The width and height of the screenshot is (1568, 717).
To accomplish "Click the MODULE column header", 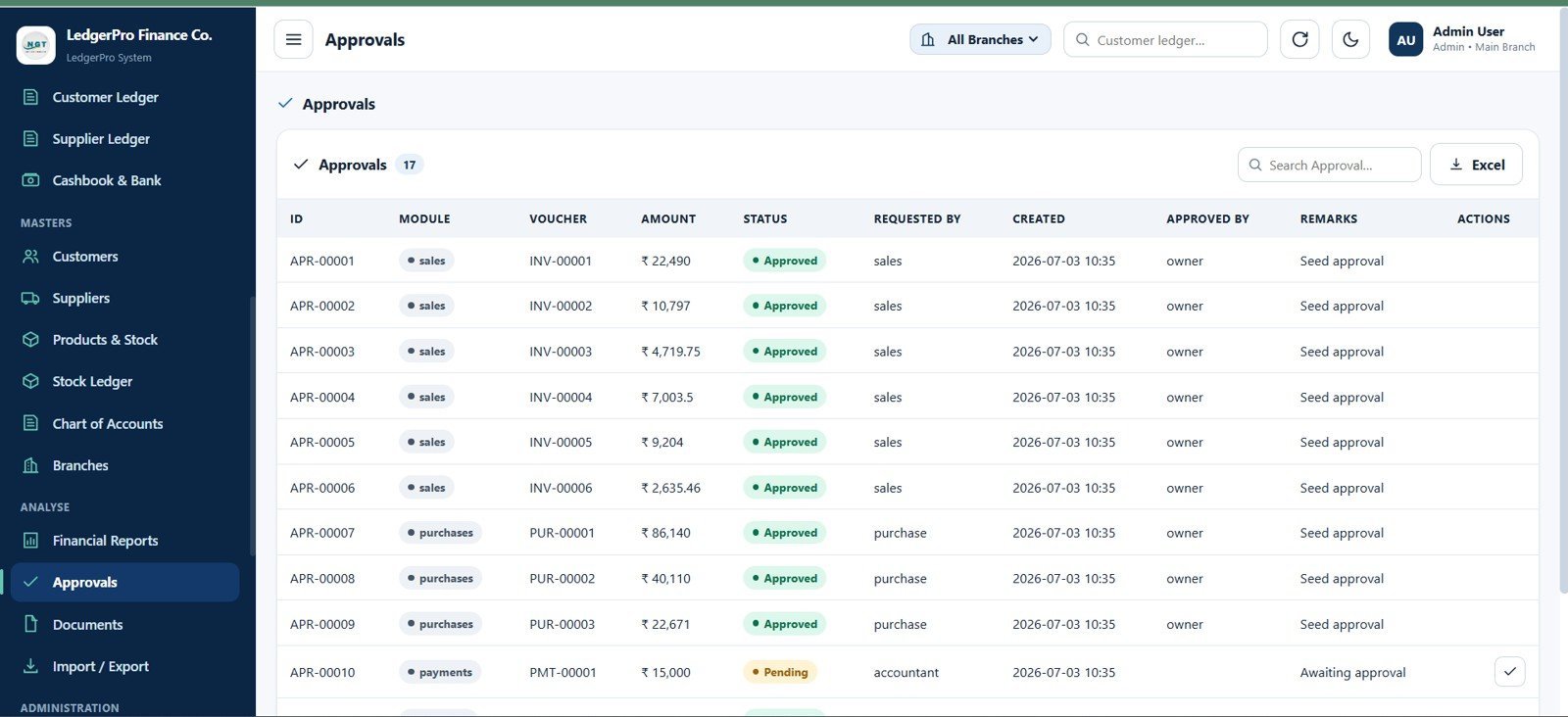I will tap(424, 218).
